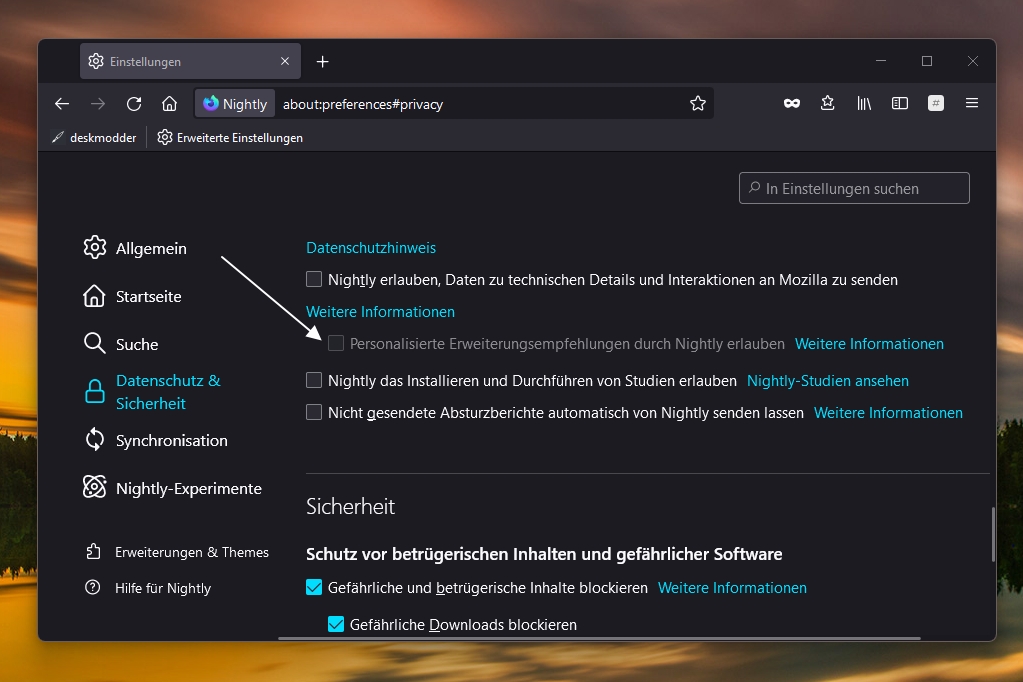Focus the 'In Einstellungen suchen' search field
This screenshot has height=682, width=1023.
pyautogui.click(x=854, y=189)
